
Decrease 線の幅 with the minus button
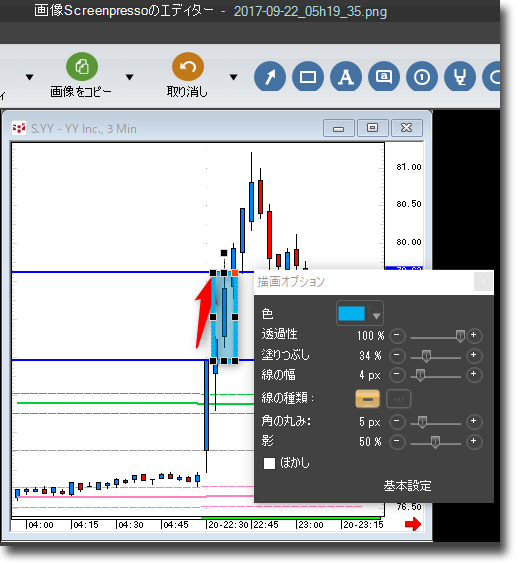click(397, 375)
